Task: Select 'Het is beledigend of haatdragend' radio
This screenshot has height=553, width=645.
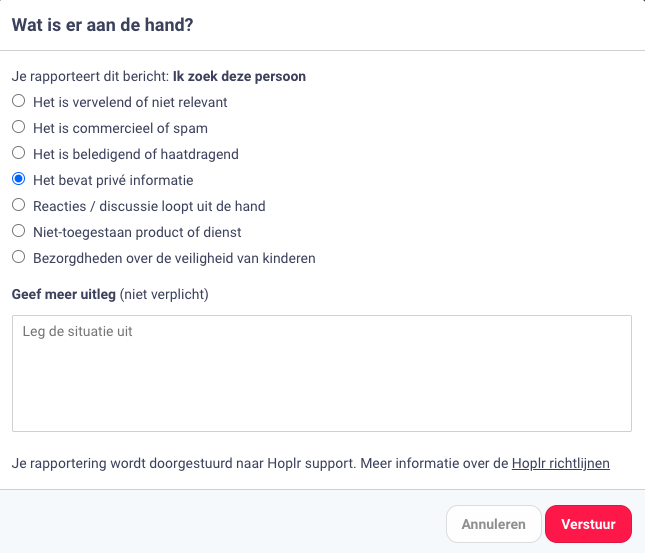Action: [18, 153]
